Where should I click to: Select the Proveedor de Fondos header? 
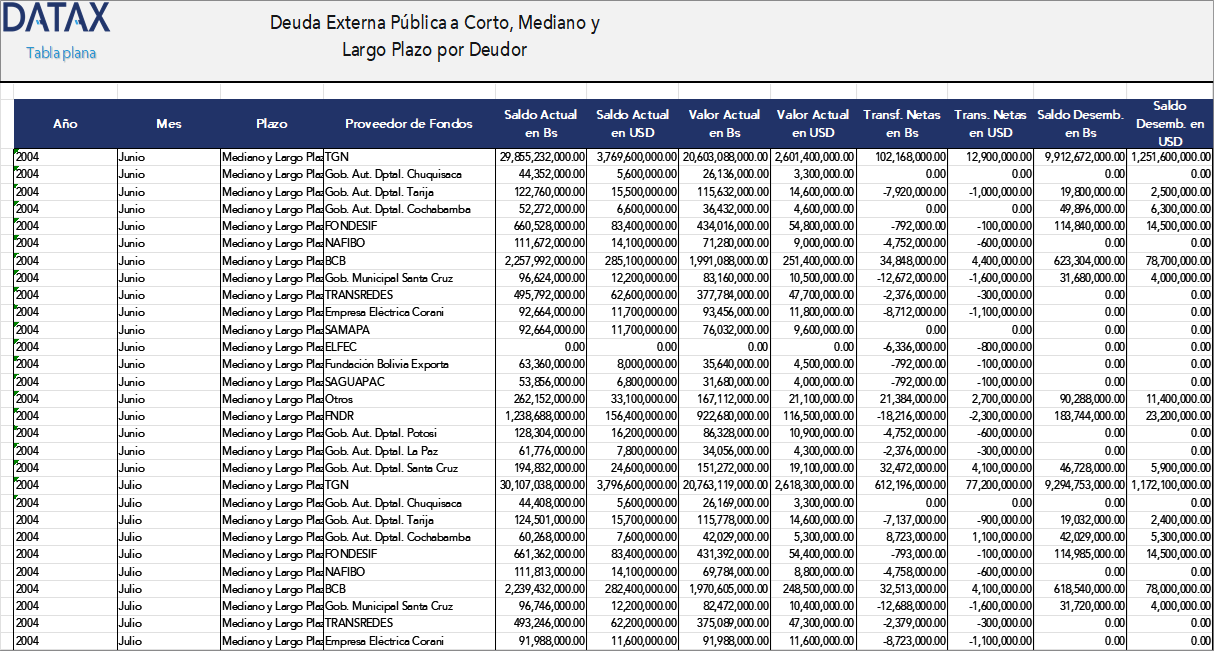(407, 124)
